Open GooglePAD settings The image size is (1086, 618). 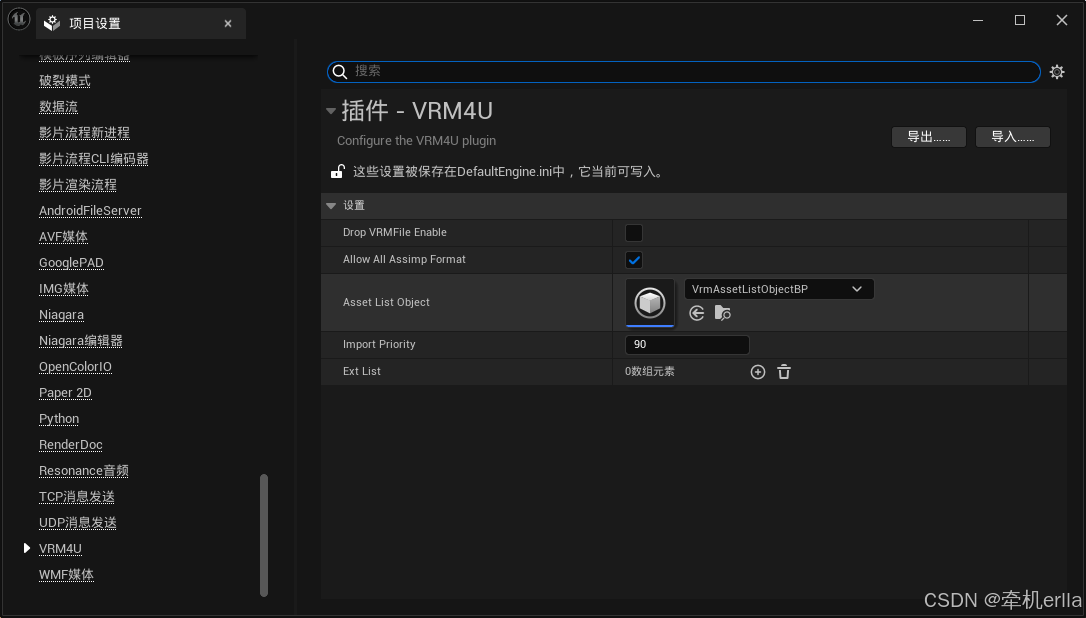71,263
